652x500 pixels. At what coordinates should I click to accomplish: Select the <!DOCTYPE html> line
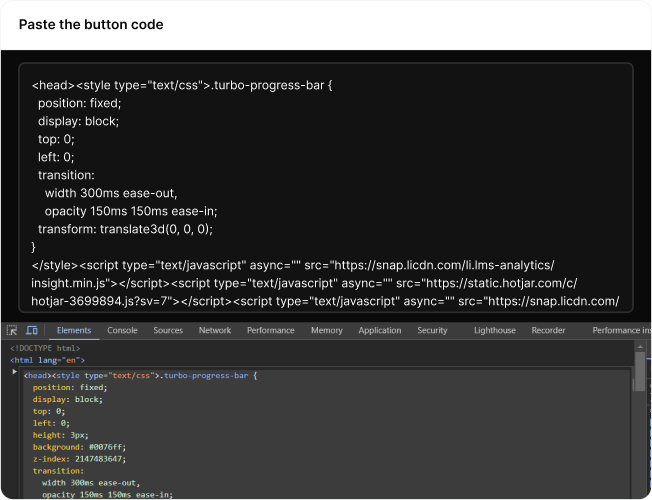[x=45, y=348]
